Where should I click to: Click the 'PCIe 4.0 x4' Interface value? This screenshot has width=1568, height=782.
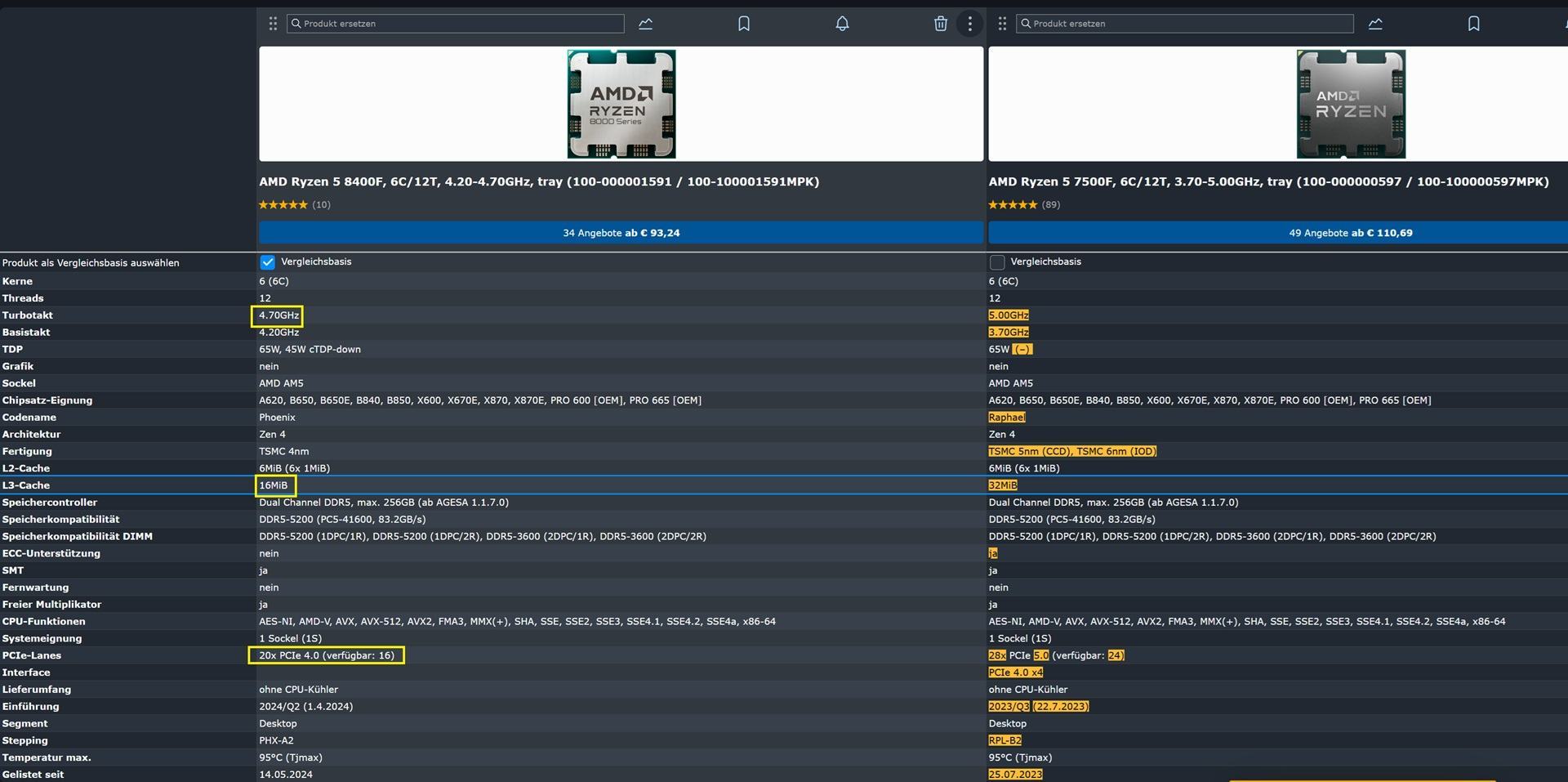(1016, 673)
